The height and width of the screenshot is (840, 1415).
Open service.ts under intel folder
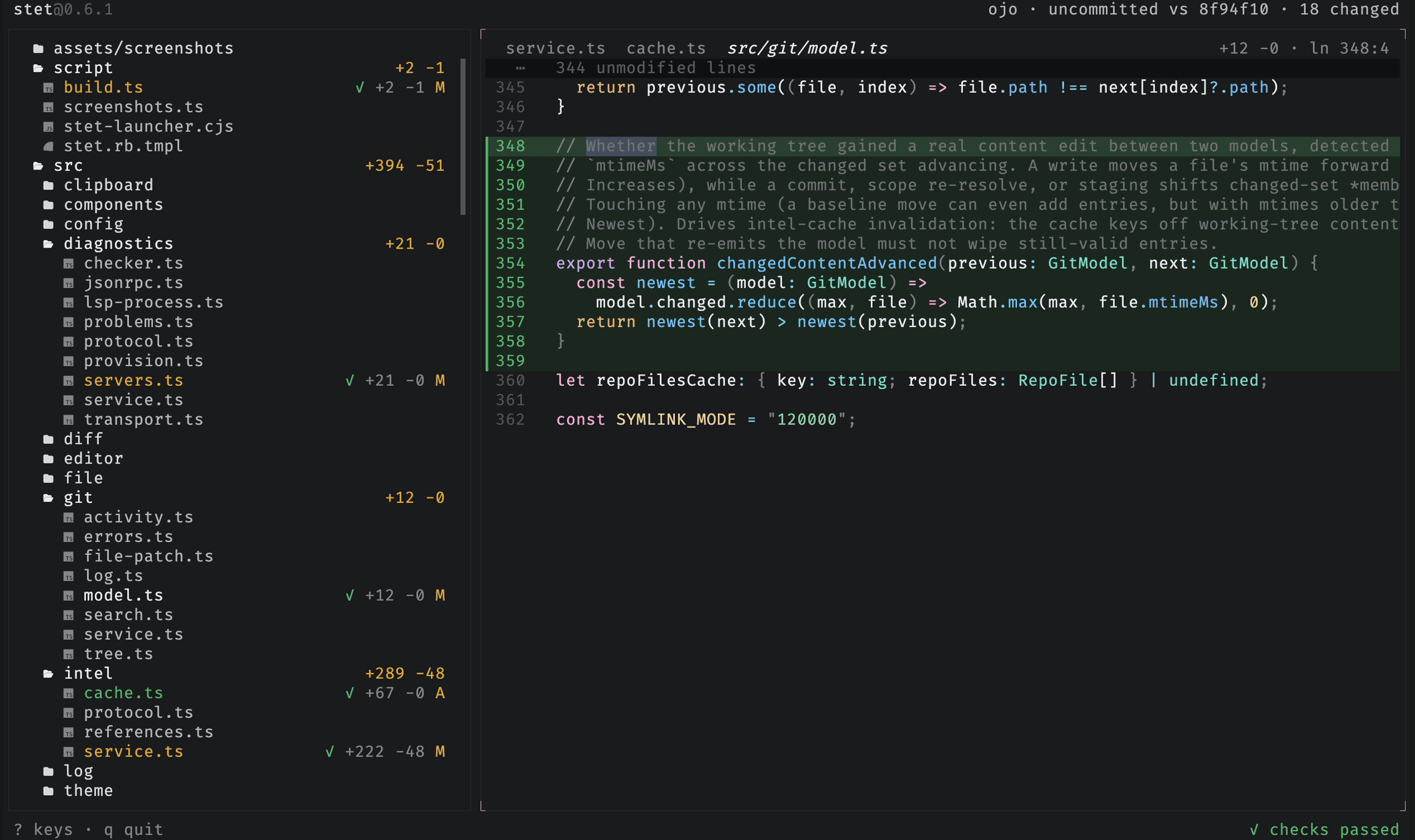[134, 752]
